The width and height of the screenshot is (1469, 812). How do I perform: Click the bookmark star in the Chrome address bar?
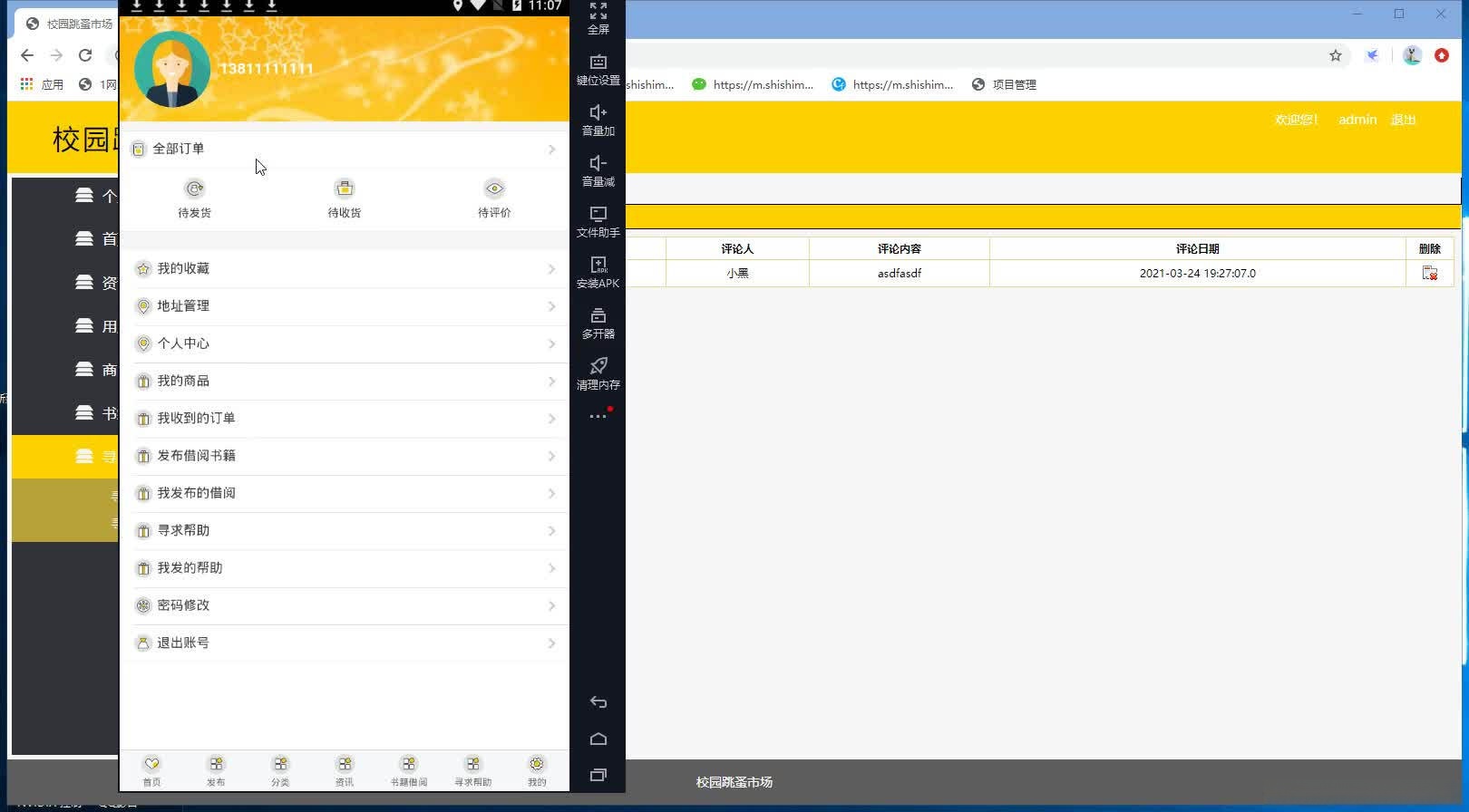(x=1336, y=55)
